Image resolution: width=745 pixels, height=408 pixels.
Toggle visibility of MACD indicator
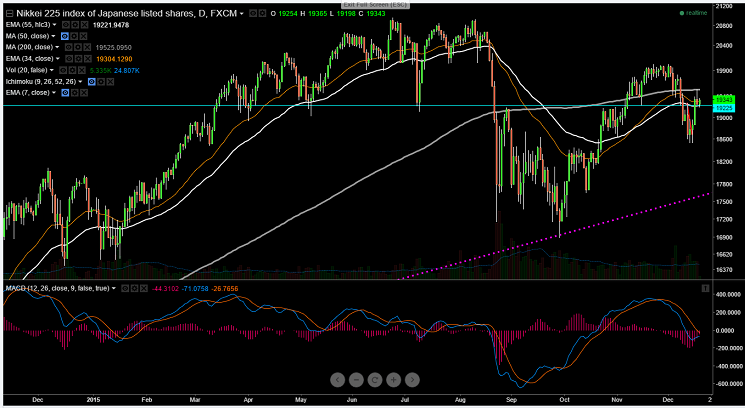[x=125, y=288]
